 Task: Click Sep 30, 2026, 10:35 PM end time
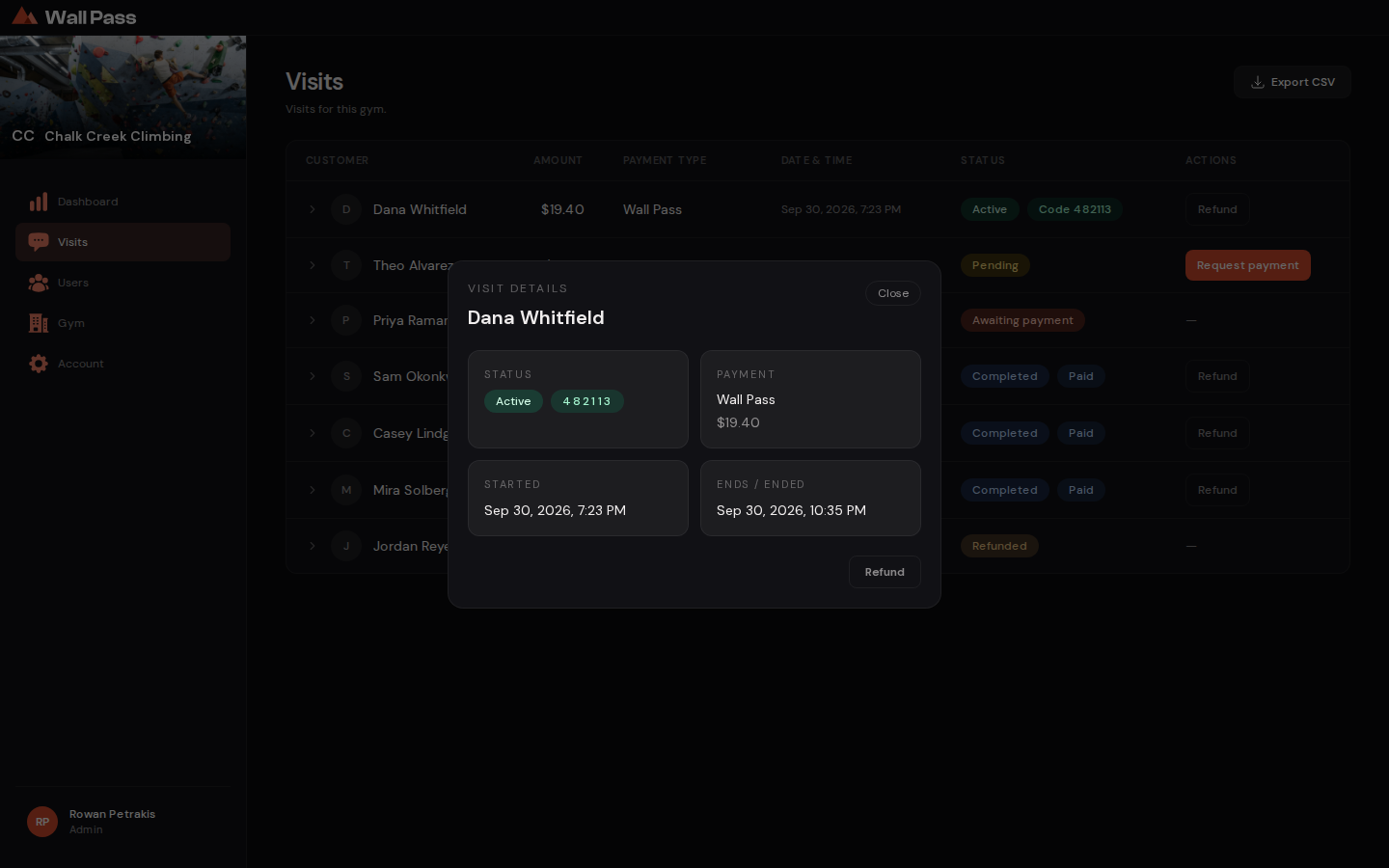click(791, 510)
